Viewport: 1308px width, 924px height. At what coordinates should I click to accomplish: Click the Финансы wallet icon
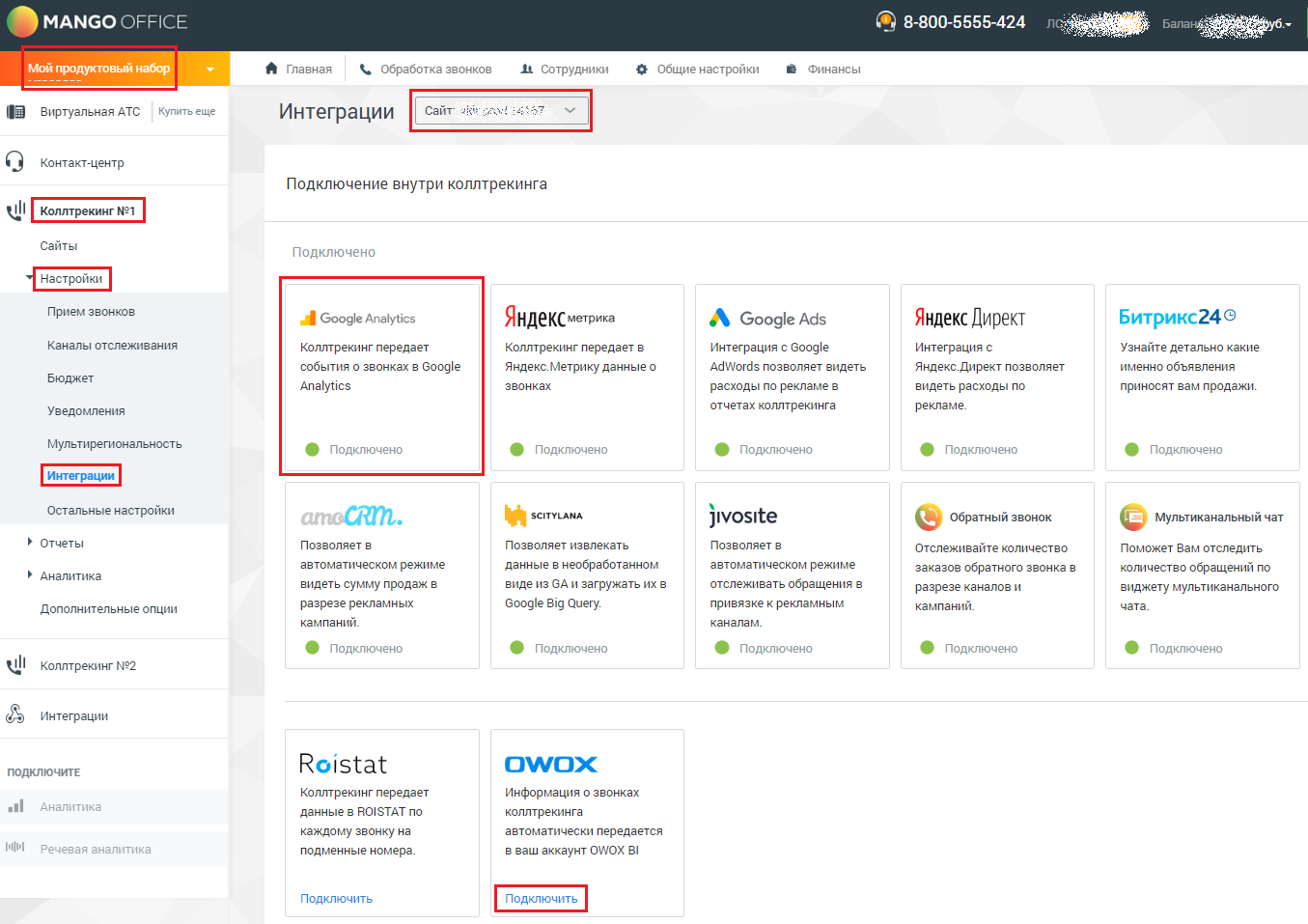792,70
